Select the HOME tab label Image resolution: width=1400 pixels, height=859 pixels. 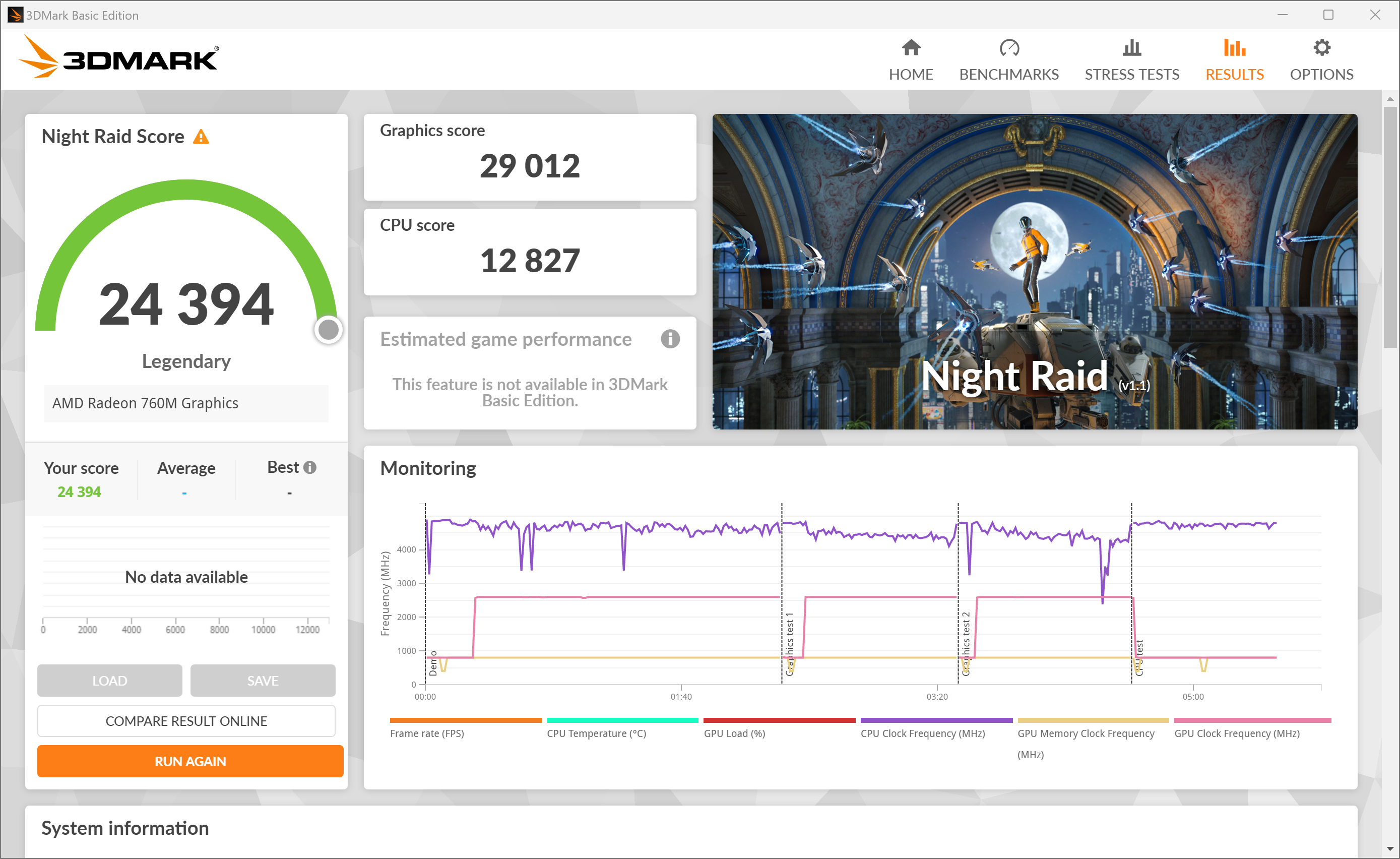coord(911,75)
